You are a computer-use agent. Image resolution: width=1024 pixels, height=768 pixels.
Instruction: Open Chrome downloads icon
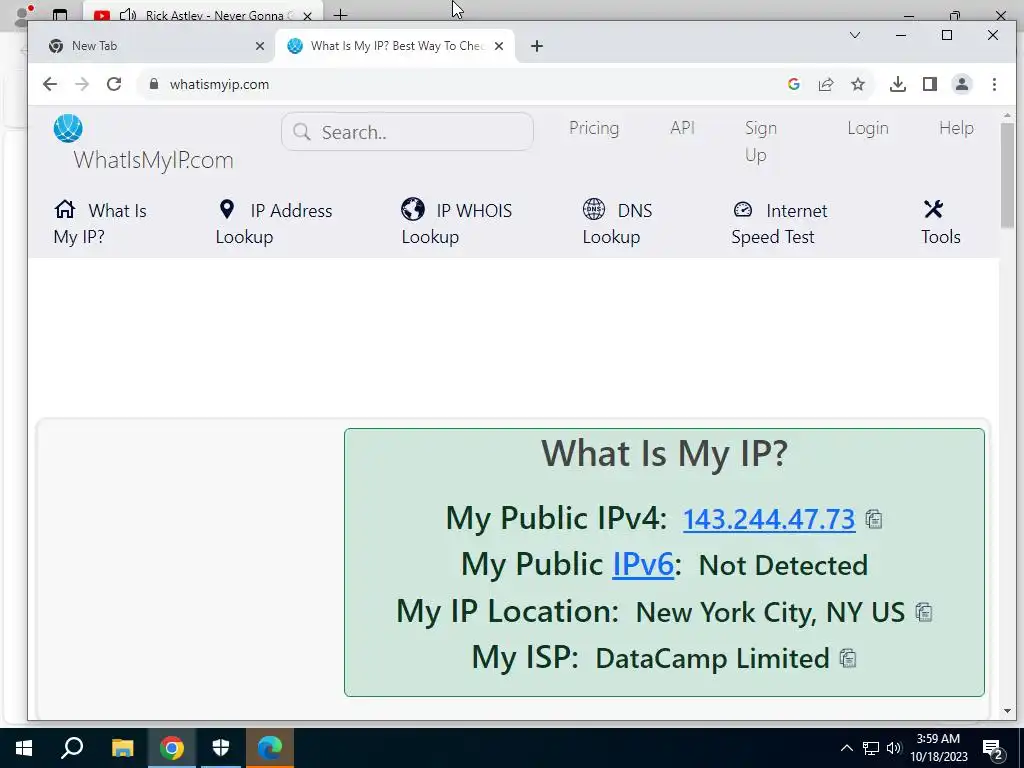point(898,84)
